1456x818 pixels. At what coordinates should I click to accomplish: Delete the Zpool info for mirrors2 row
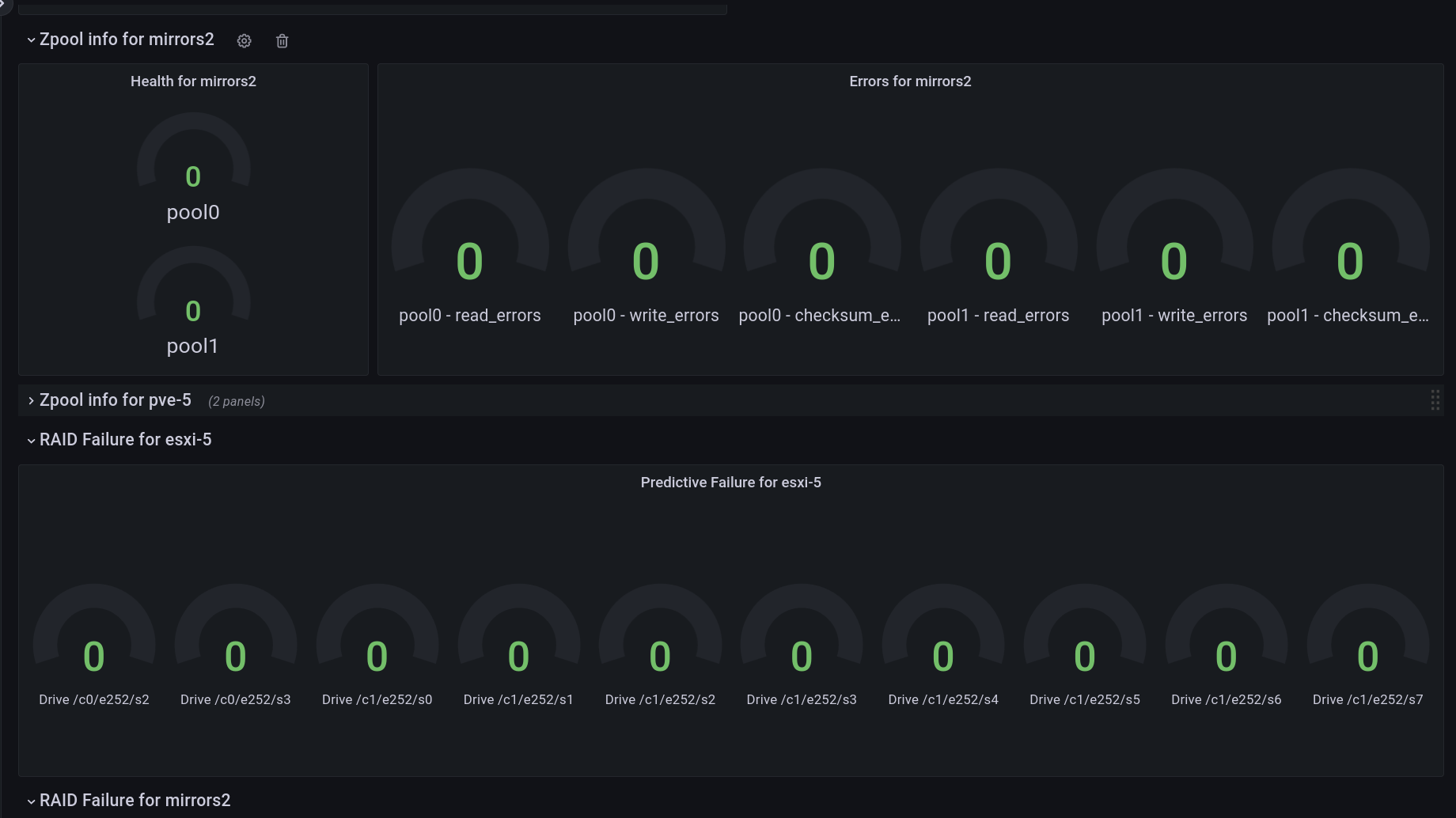282,41
